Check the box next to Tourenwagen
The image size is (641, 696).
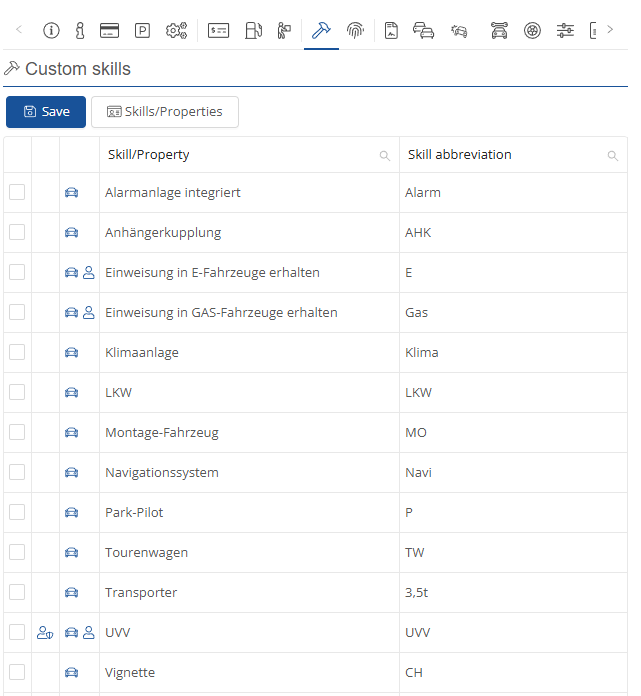point(17,552)
